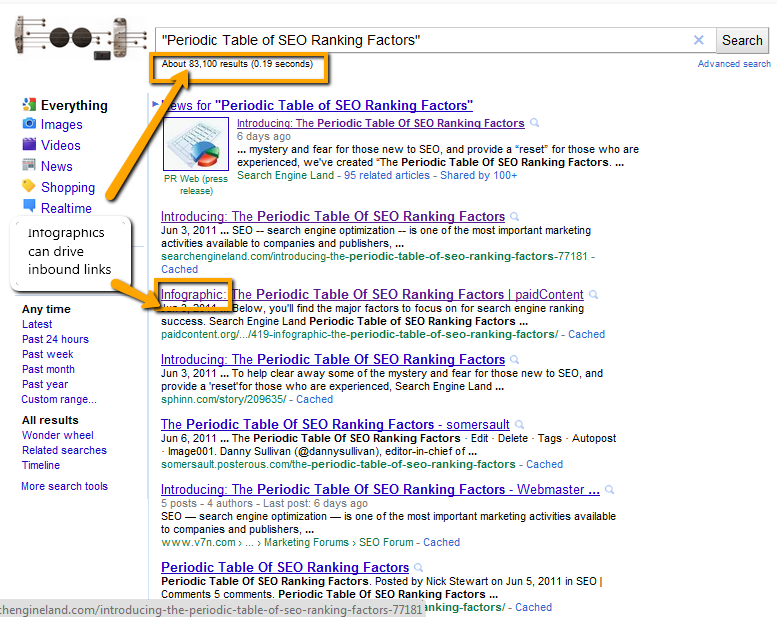Screen dimensions: 777x617
Task: Open news result Introducing: The Periodic Table
Action: (381, 123)
